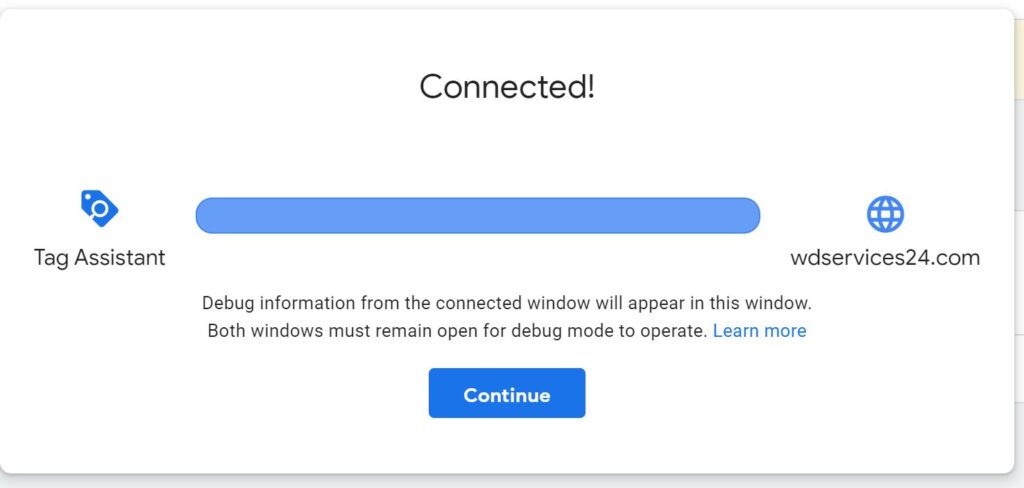This screenshot has width=1024, height=488.
Task: Click the "Both windows must remain open" sentence
Action: pos(457,331)
